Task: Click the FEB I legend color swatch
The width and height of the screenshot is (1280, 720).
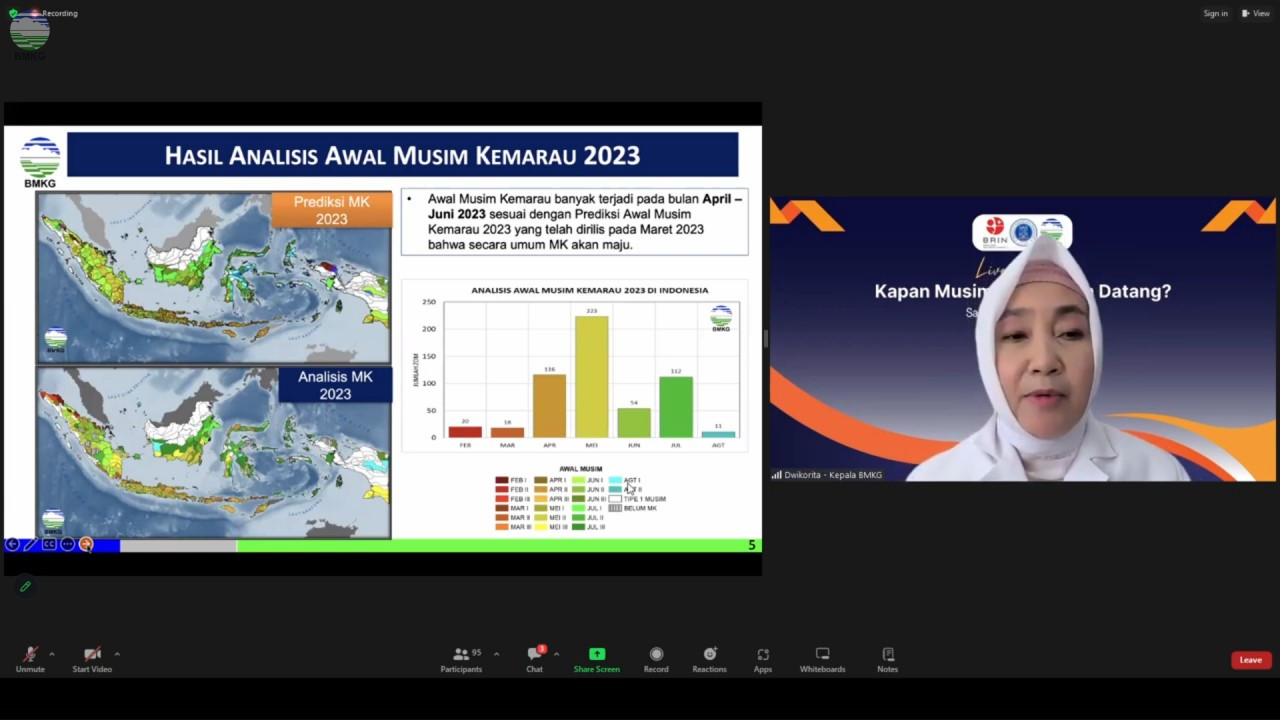Action: (502, 481)
